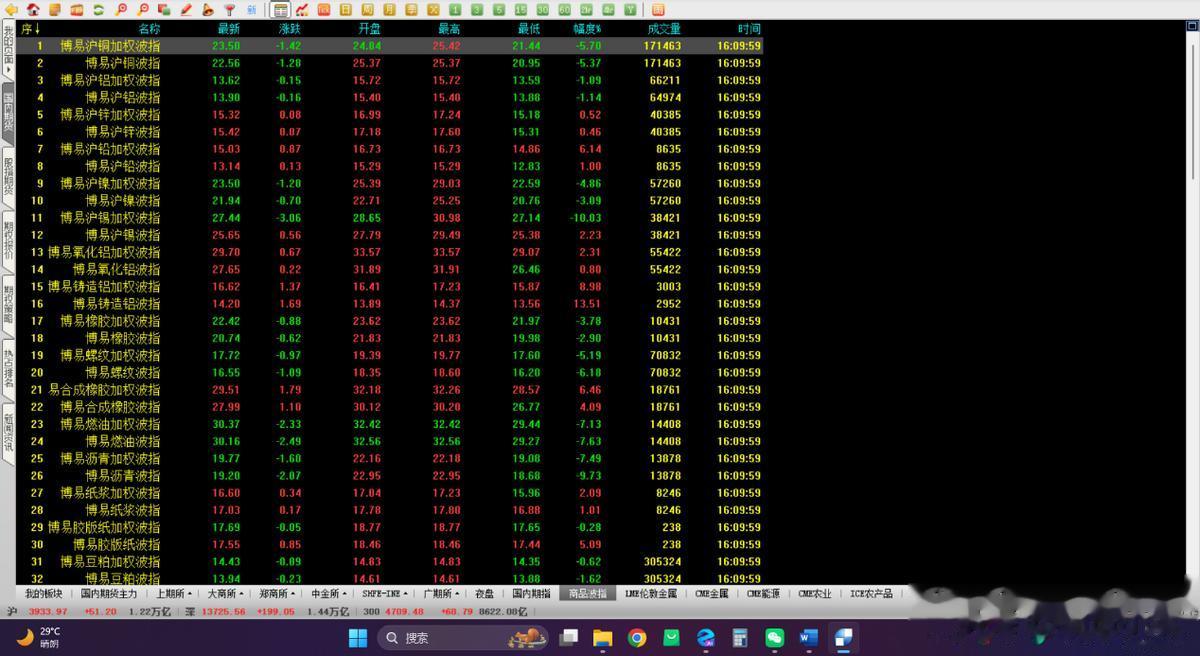Open the weather widget showing 29°C

point(38,637)
